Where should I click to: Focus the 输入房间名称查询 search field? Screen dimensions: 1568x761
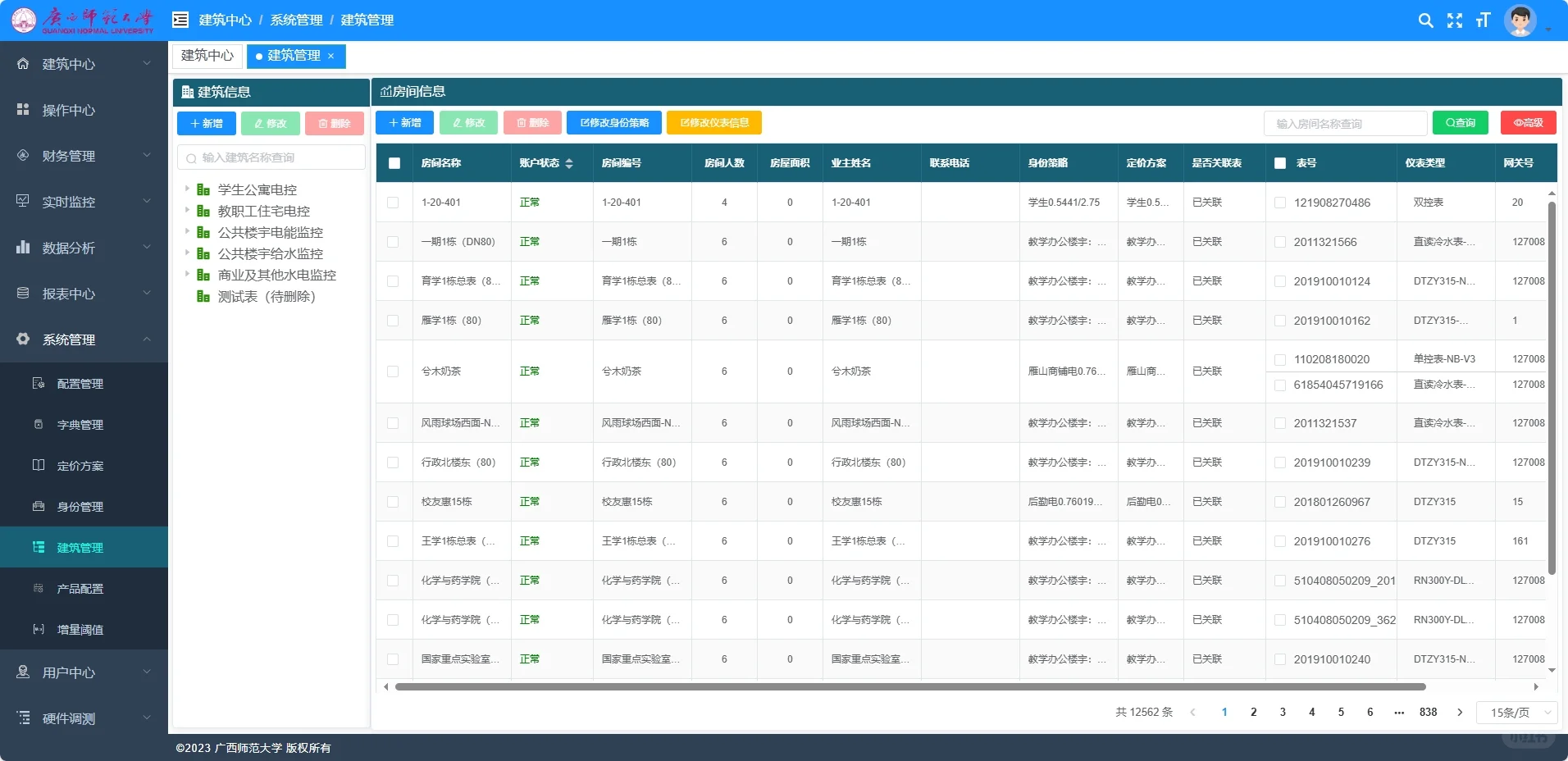pyautogui.click(x=1346, y=124)
